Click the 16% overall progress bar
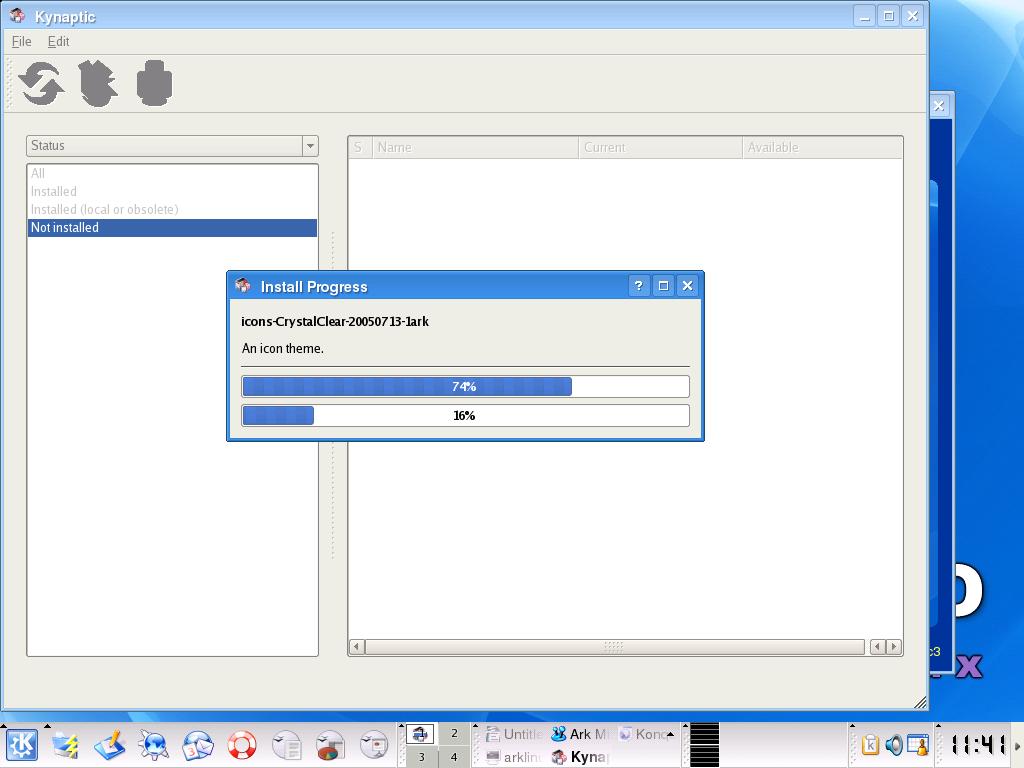This screenshot has width=1024, height=768. pyautogui.click(x=465, y=415)
